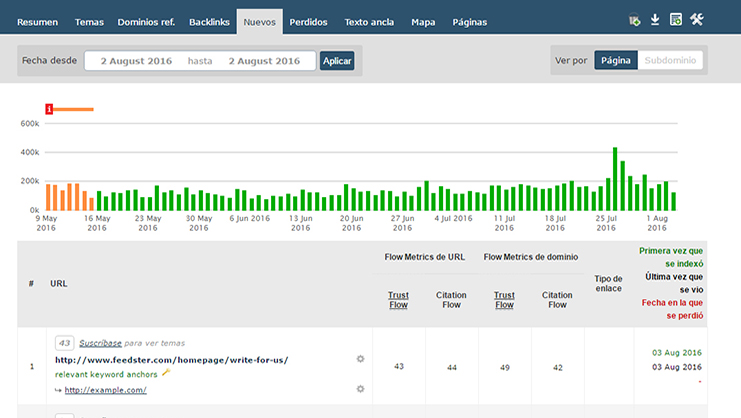Sort by domain Trust Flow column header
This screenshot has height=418, width=741.
[x=504, y=300]
